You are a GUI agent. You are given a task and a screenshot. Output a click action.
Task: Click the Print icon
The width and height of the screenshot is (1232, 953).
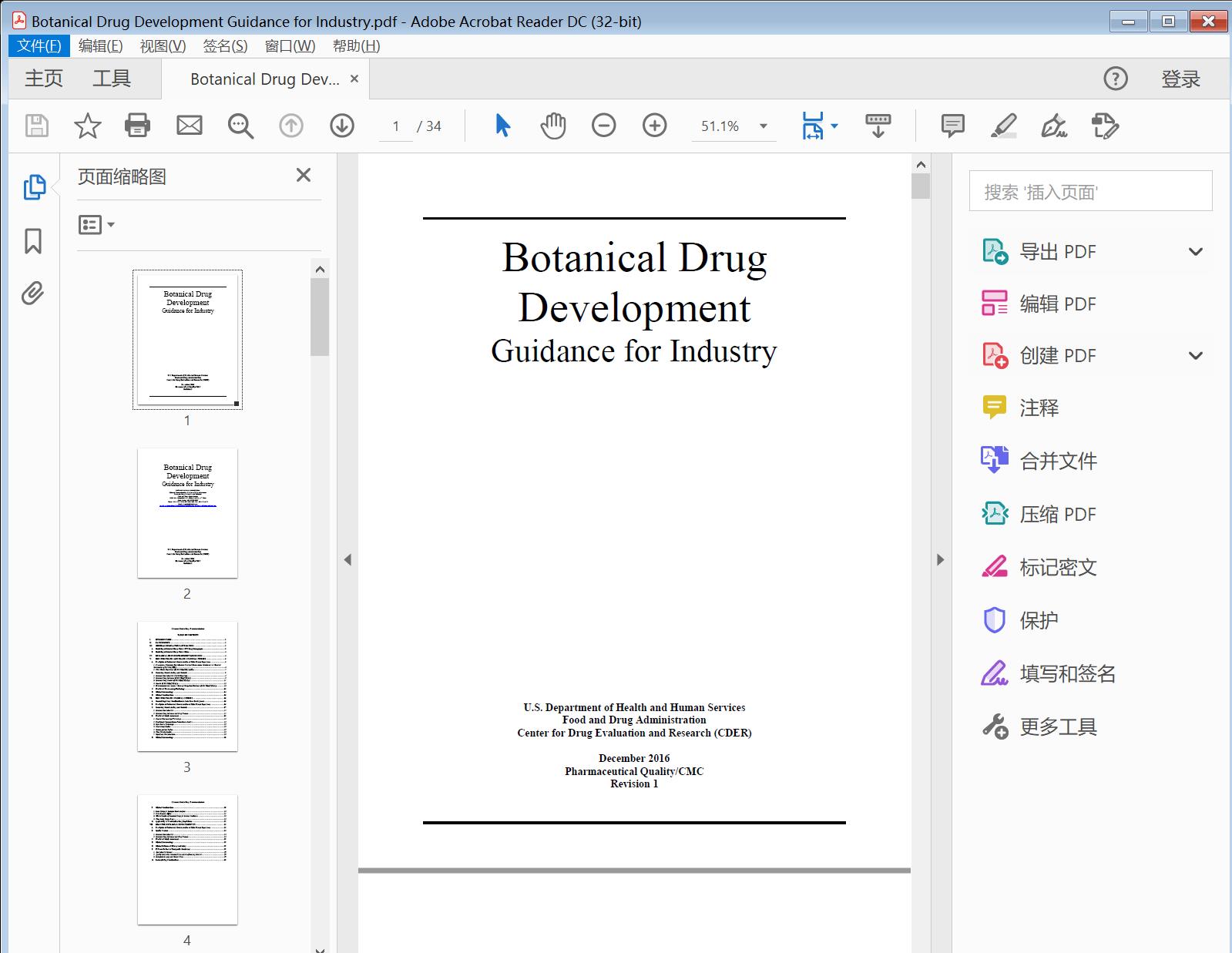(x=137, y=126)
